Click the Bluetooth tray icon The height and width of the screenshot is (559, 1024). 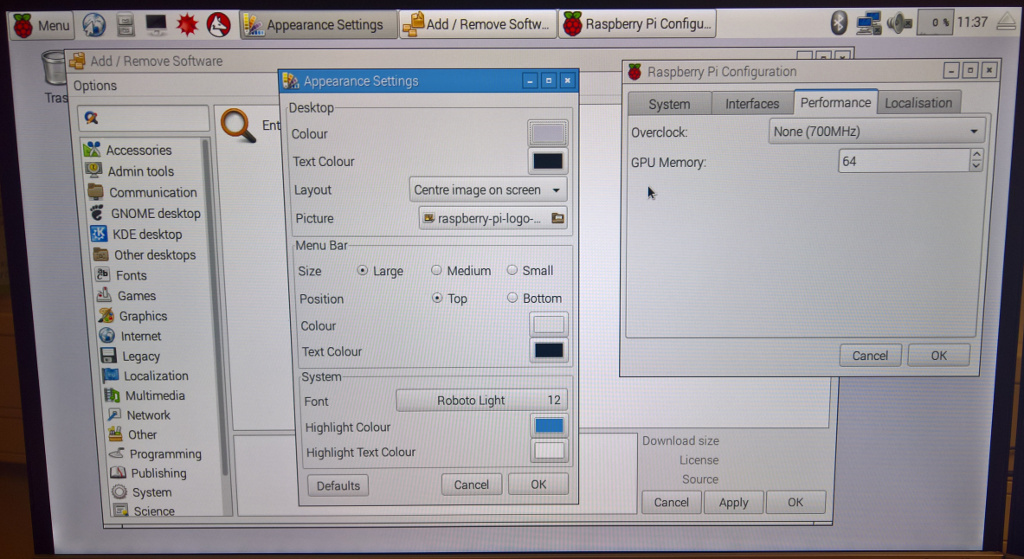point(839,23)
